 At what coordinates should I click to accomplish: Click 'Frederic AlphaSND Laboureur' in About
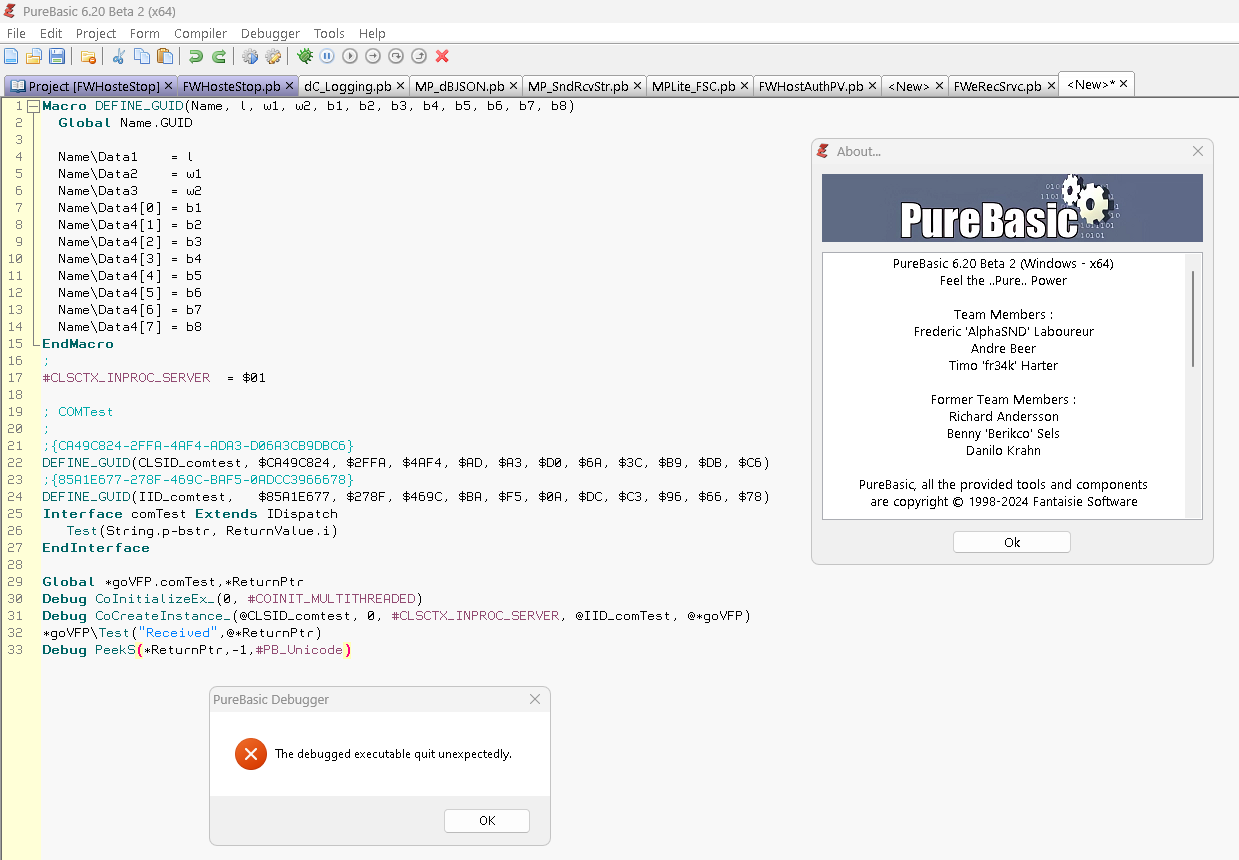click(1004, 331)
